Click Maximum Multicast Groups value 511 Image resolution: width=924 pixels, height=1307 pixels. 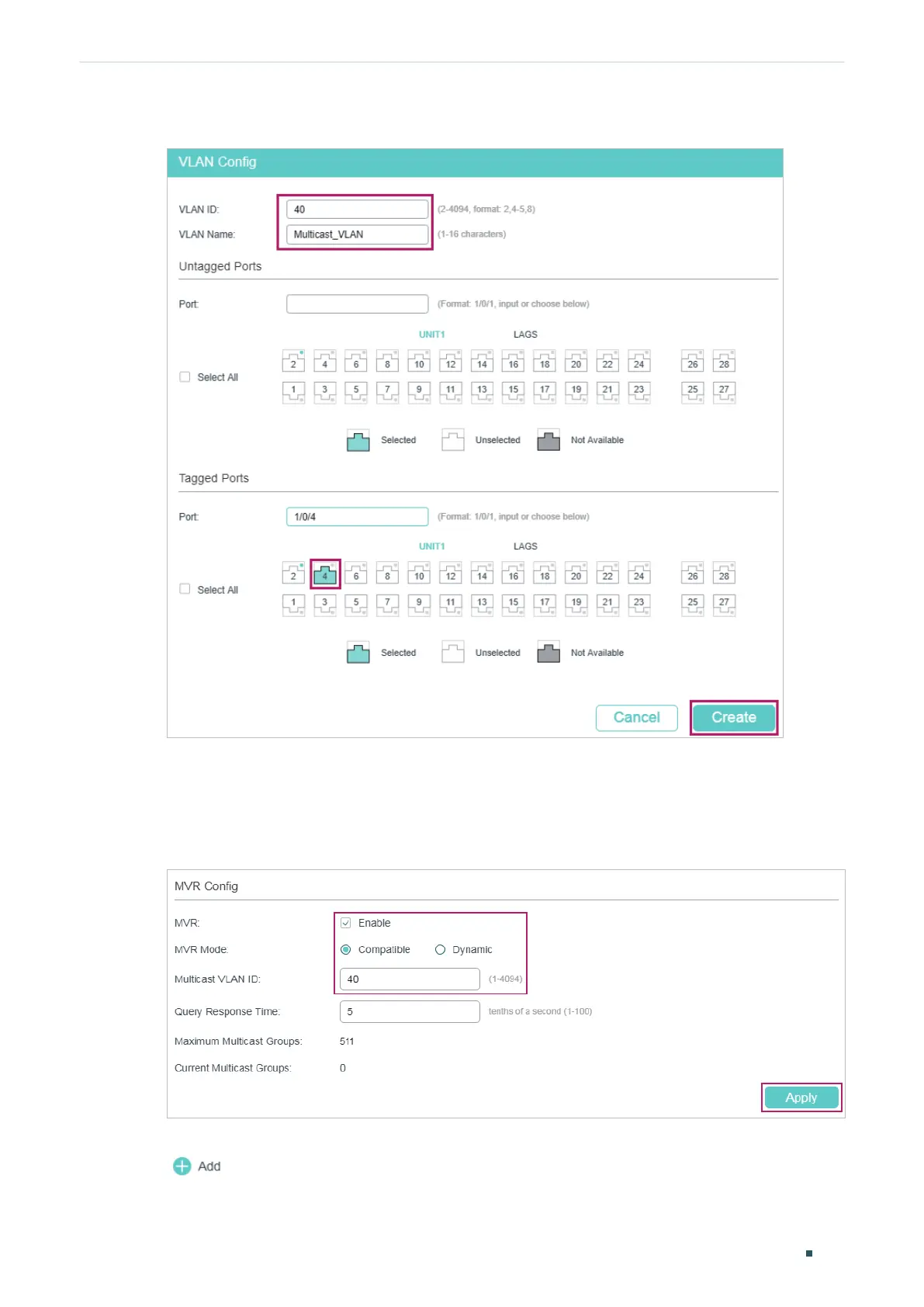347,1042
